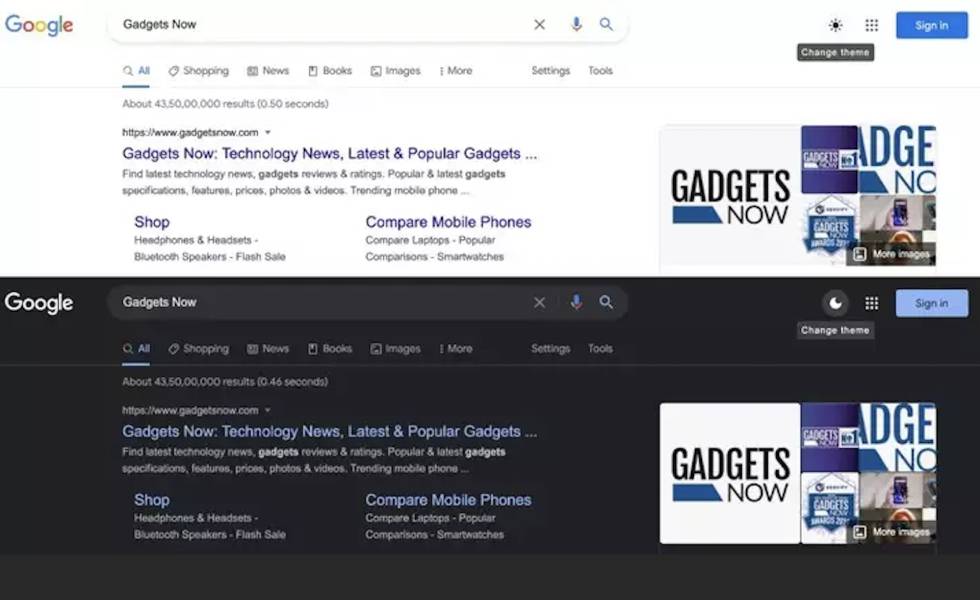Click the magnifier search icon in dark theme
The height and width of the screenshot is (600, 980).
click(606, 302)
